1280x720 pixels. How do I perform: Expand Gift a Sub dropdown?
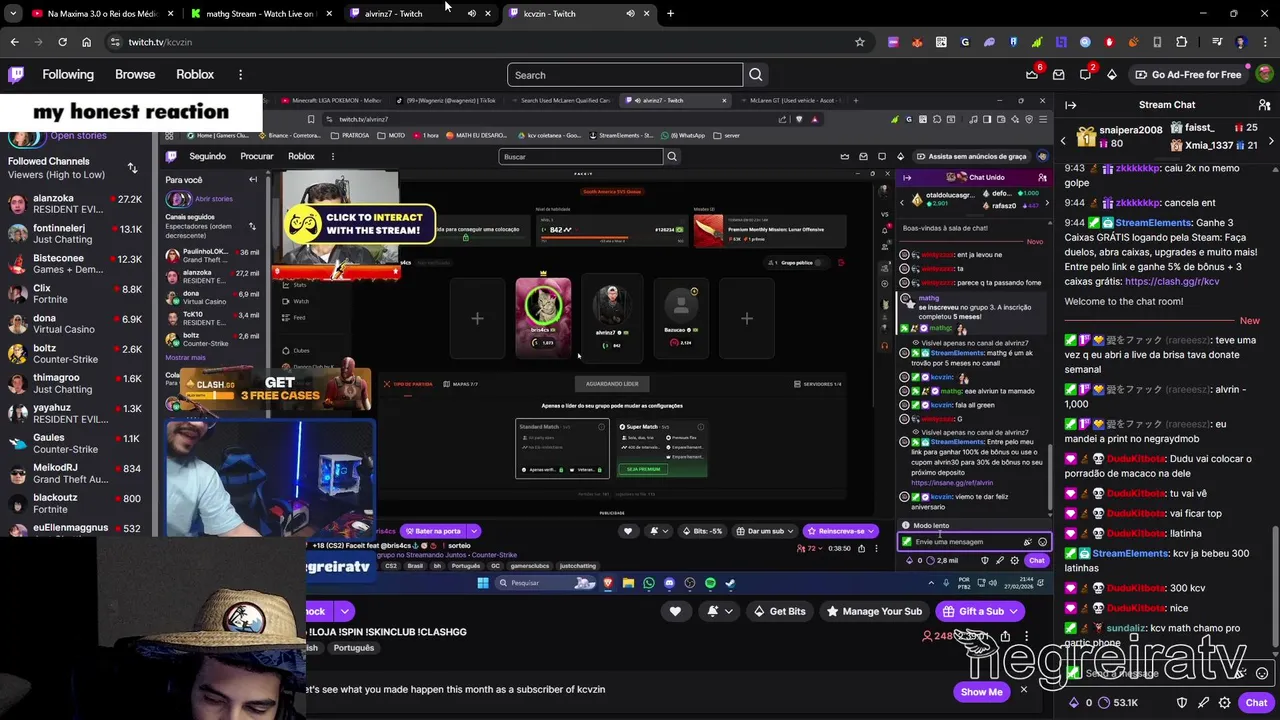[1013, 611]
